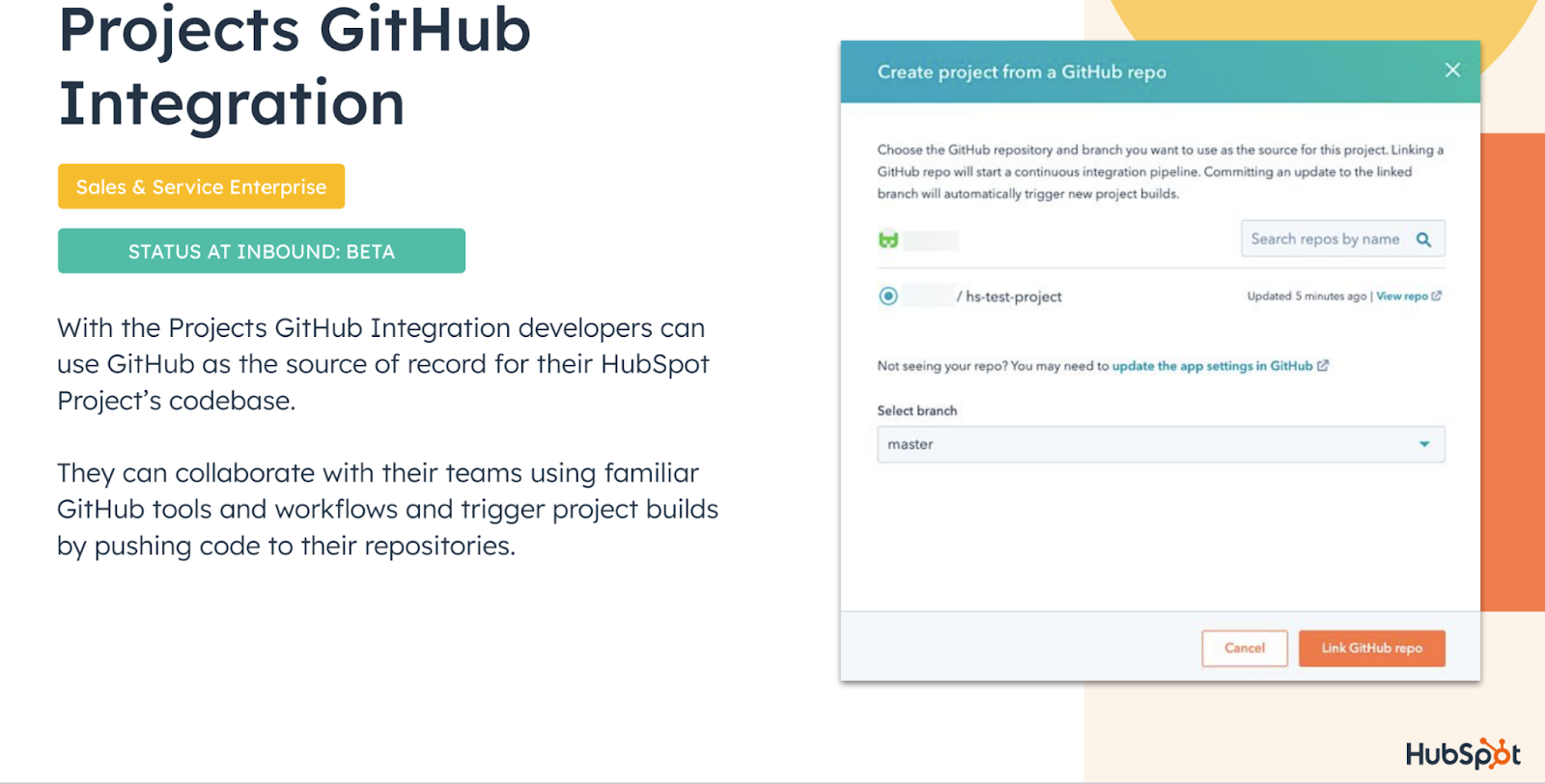Select the hs-test-project radio button
The width and height of the screenshot is (1545, 784).
888,296
